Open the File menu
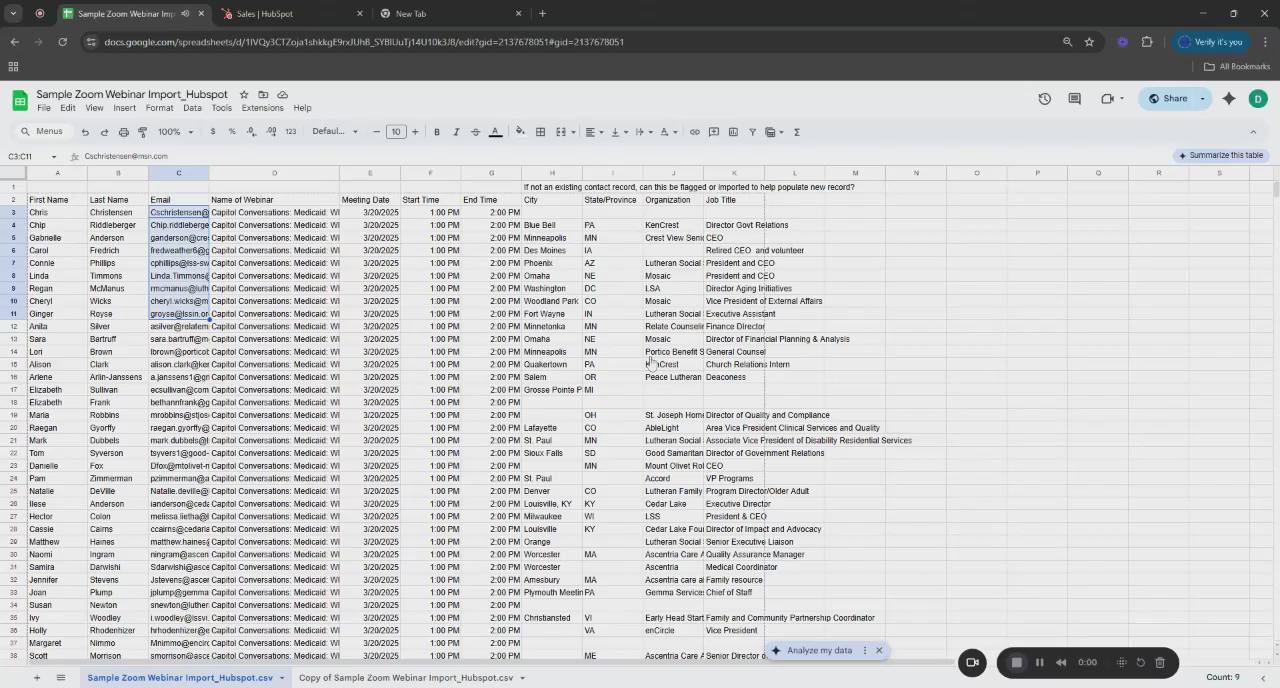The height and width of the screenshot is (688, 1280). [44, 108]
